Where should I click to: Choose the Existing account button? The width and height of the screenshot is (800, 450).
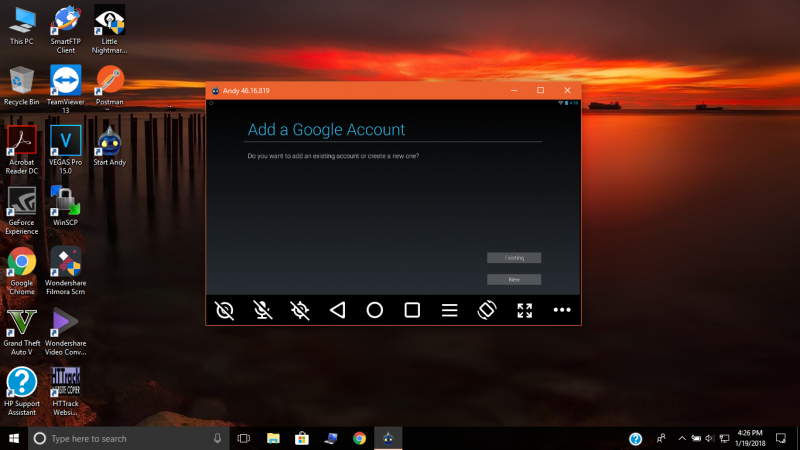pyautogui.click(x=514, y=258)
